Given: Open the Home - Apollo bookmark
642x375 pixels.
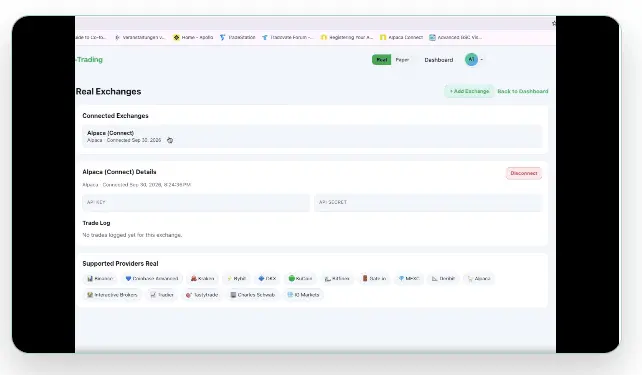Looking at the screenshot, I should [x=193, y=37].
